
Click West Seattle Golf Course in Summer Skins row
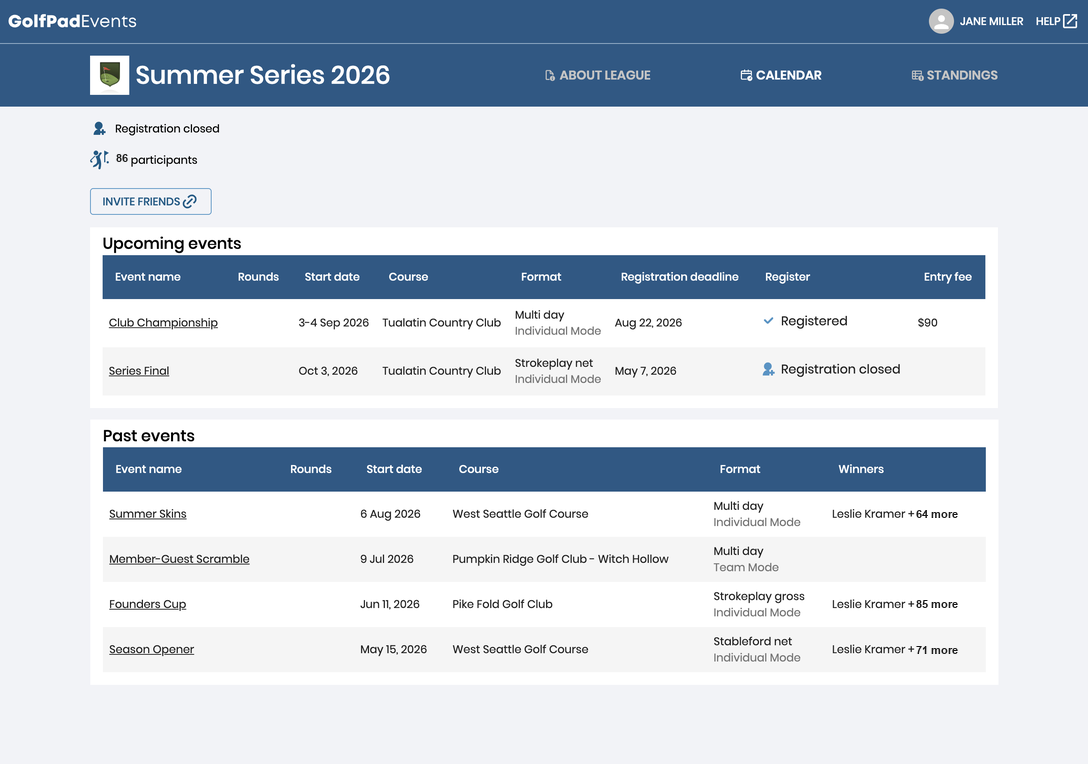[520, 513]
